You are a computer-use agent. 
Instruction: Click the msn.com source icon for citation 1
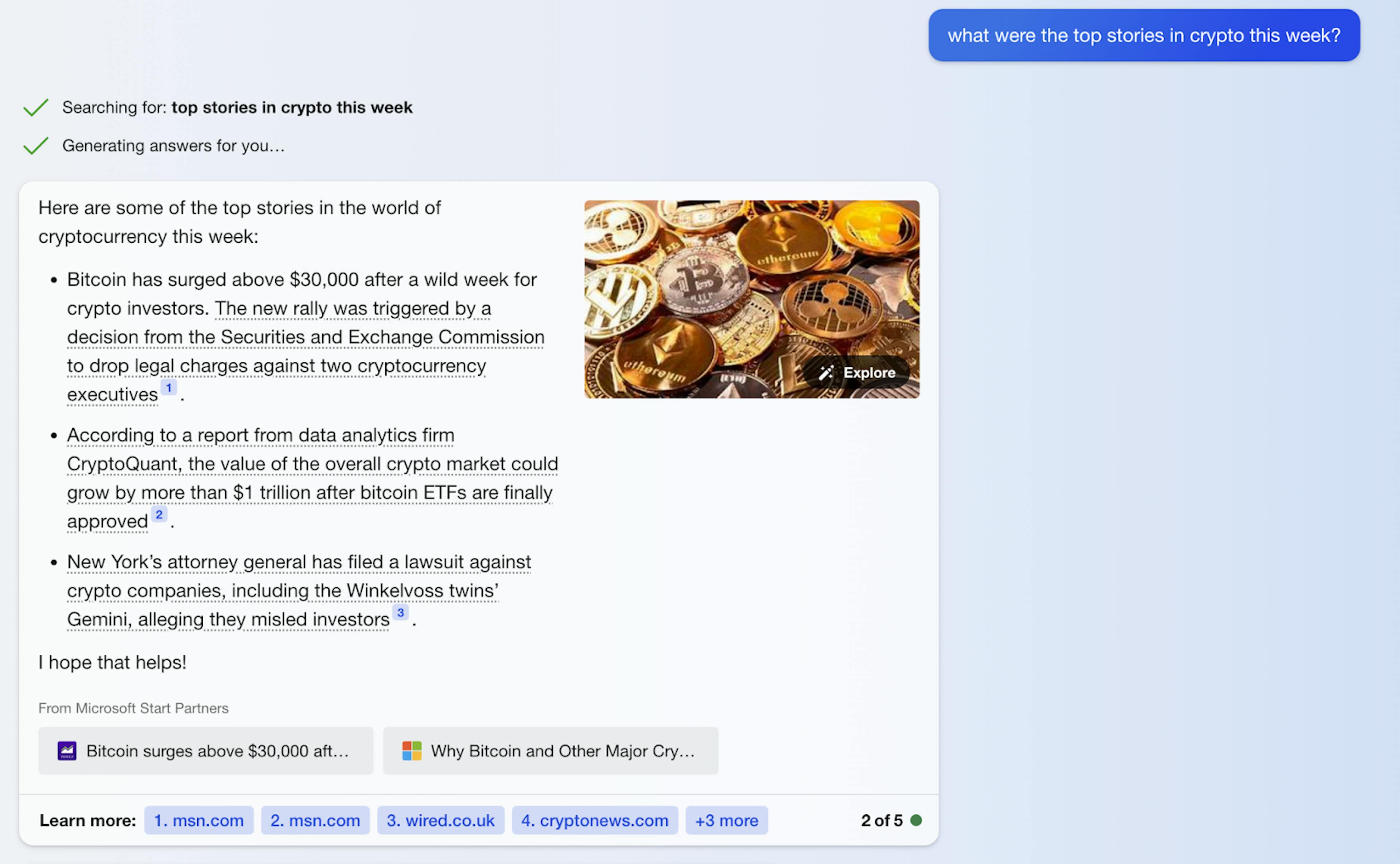coord(197,819)
